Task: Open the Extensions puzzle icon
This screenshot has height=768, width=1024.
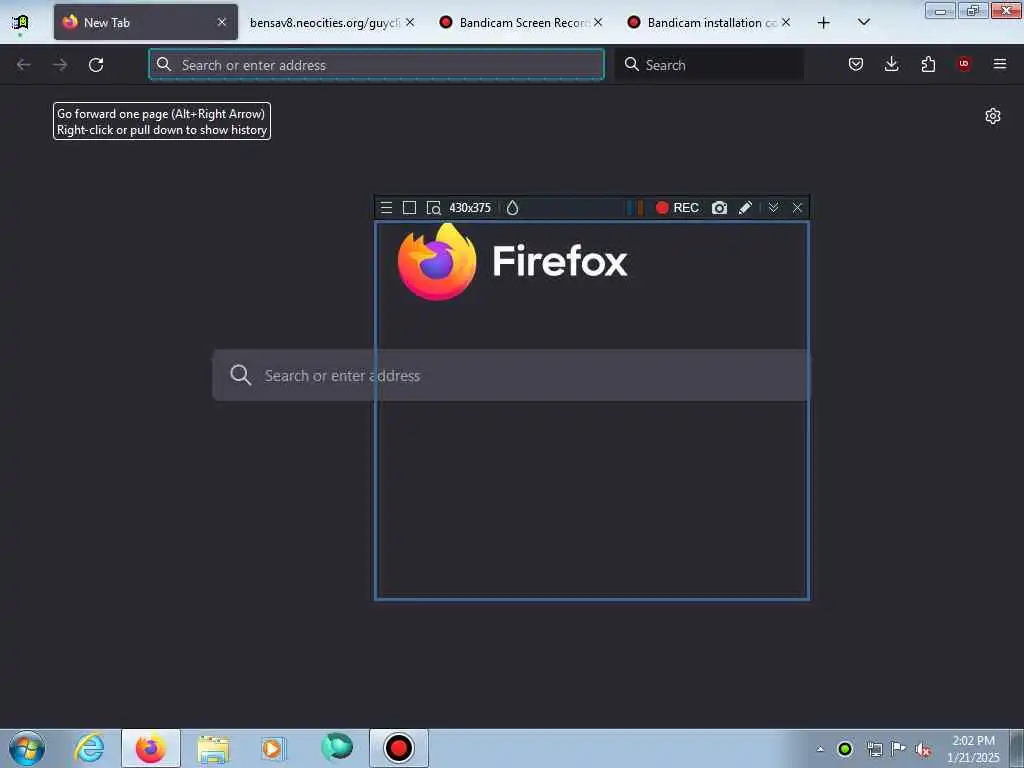Action: click(928, 64)
